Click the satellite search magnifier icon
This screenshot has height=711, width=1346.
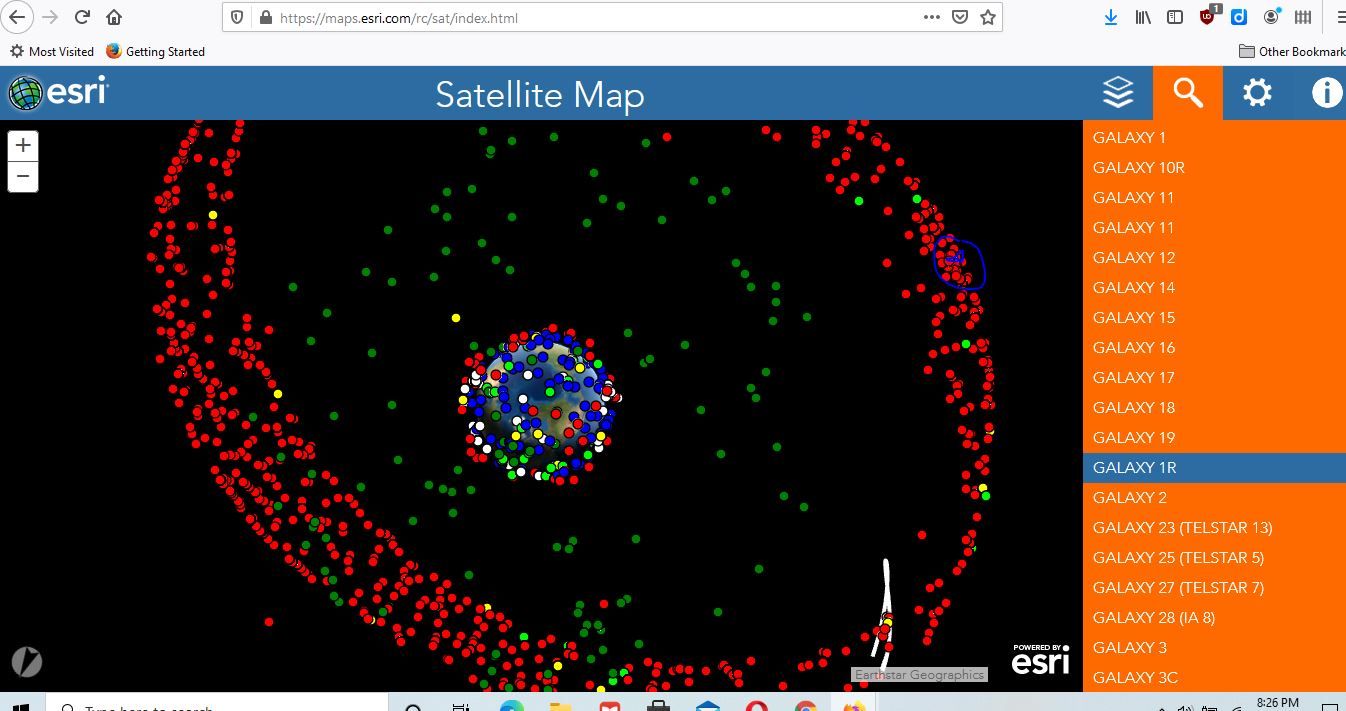[x=1187, y=93]
